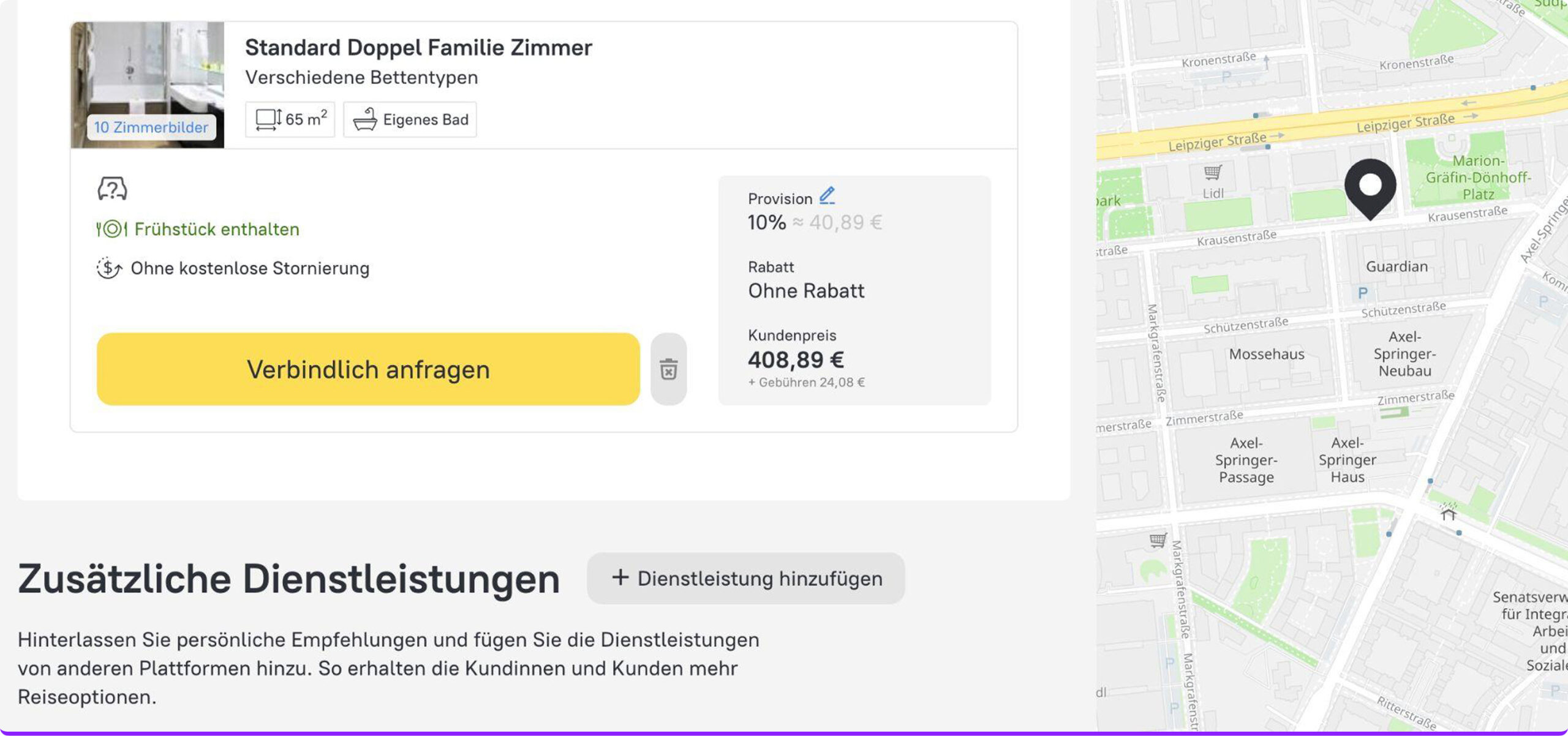Click the Frühstück enthalten text

pyautogui.click(x=217, y=229)
